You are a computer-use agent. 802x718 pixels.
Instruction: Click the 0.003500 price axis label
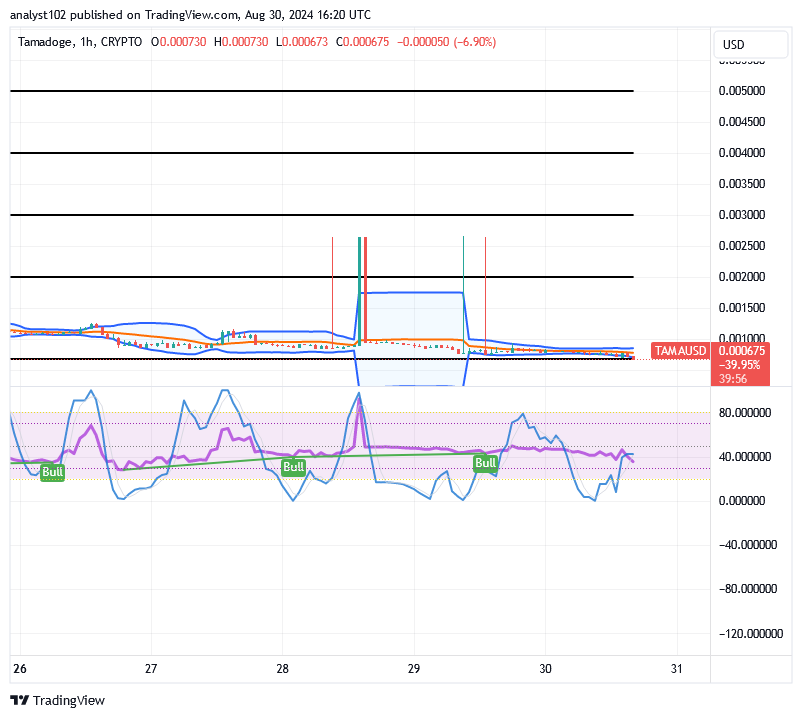pyautogui.click(x=742, y=184)
